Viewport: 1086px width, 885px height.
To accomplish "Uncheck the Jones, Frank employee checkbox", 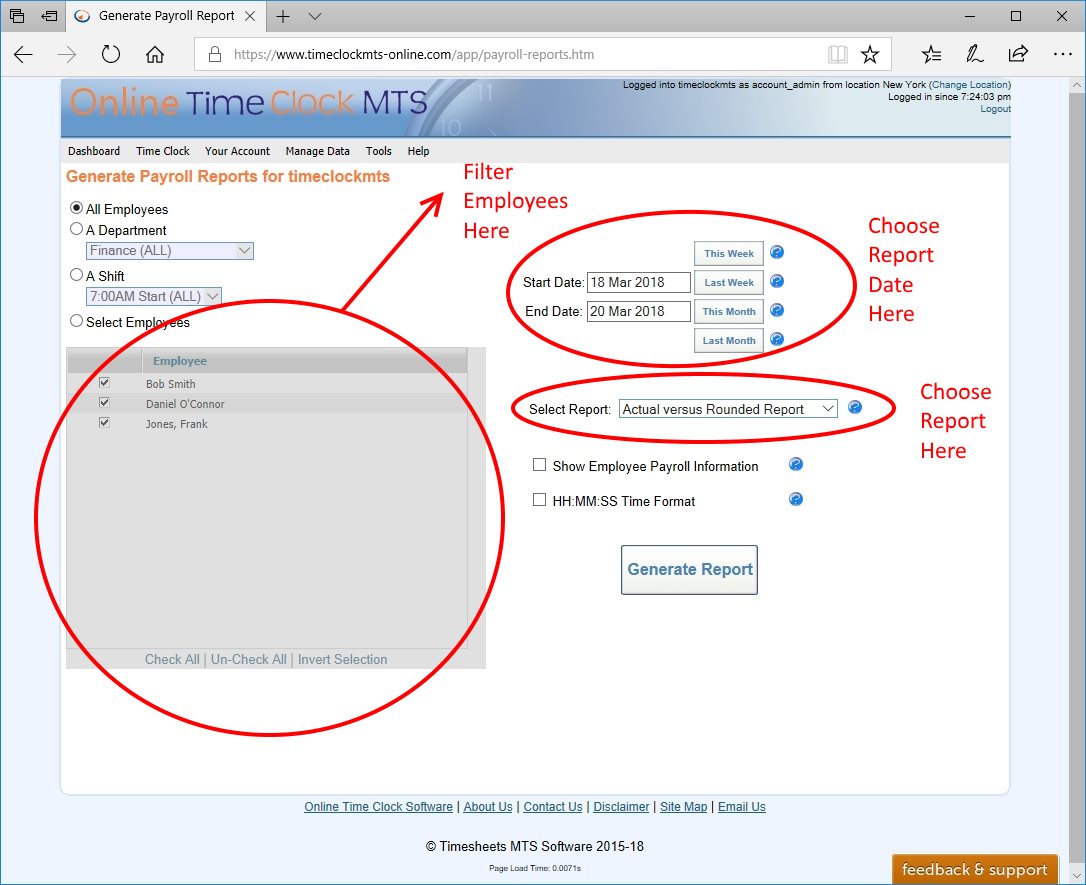I will (x=105, y=422).
